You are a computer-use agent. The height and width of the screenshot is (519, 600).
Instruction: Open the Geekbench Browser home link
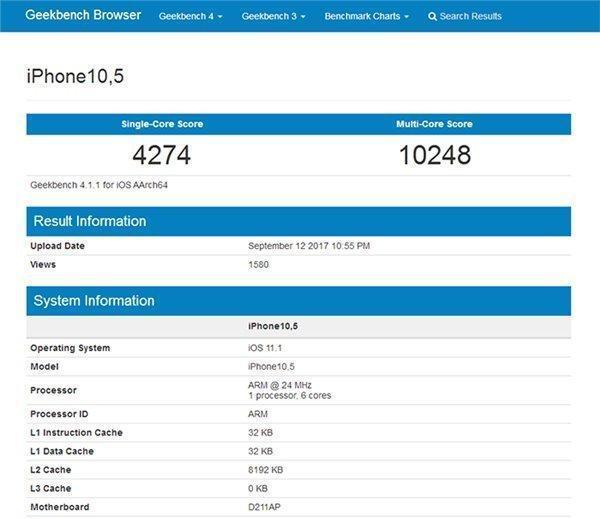point(83,15)
